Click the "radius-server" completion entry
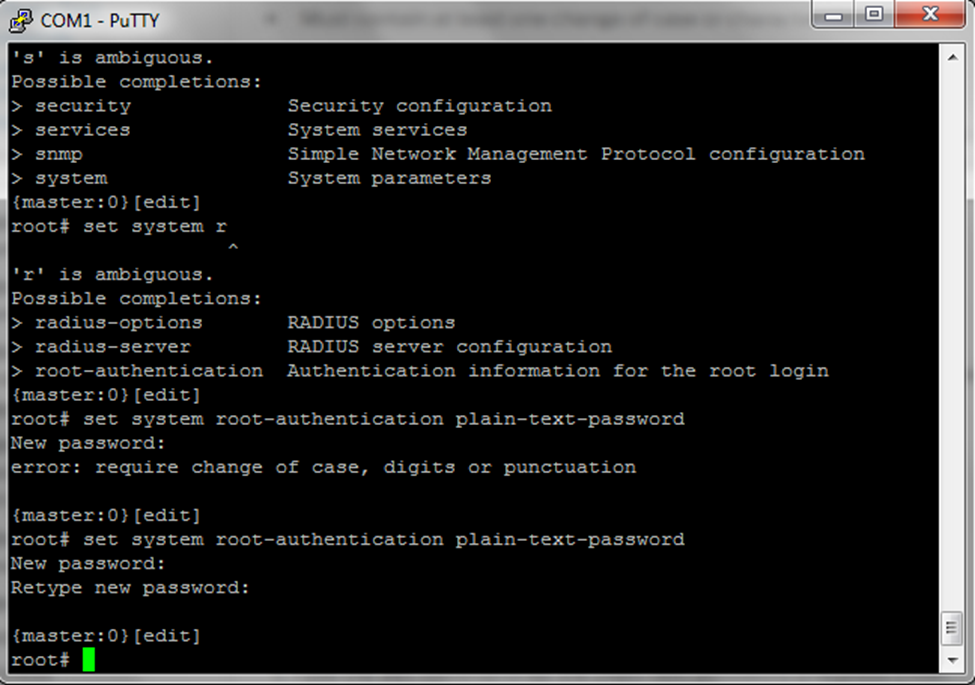Image resolution: width=975 pixels, height=685 pixels. [x=112, y=347]
